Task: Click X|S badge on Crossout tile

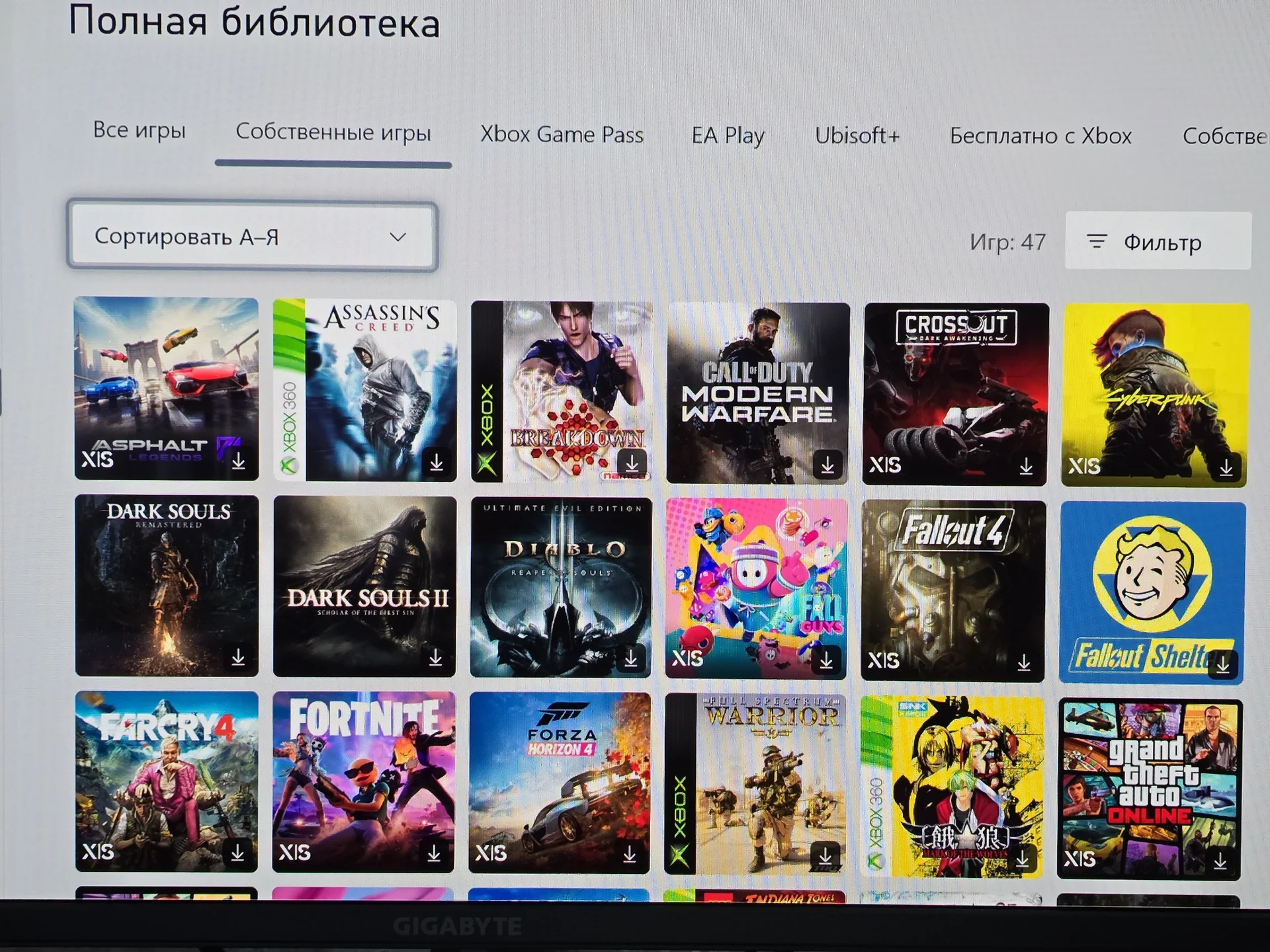Action: click(x=885, y=465)
